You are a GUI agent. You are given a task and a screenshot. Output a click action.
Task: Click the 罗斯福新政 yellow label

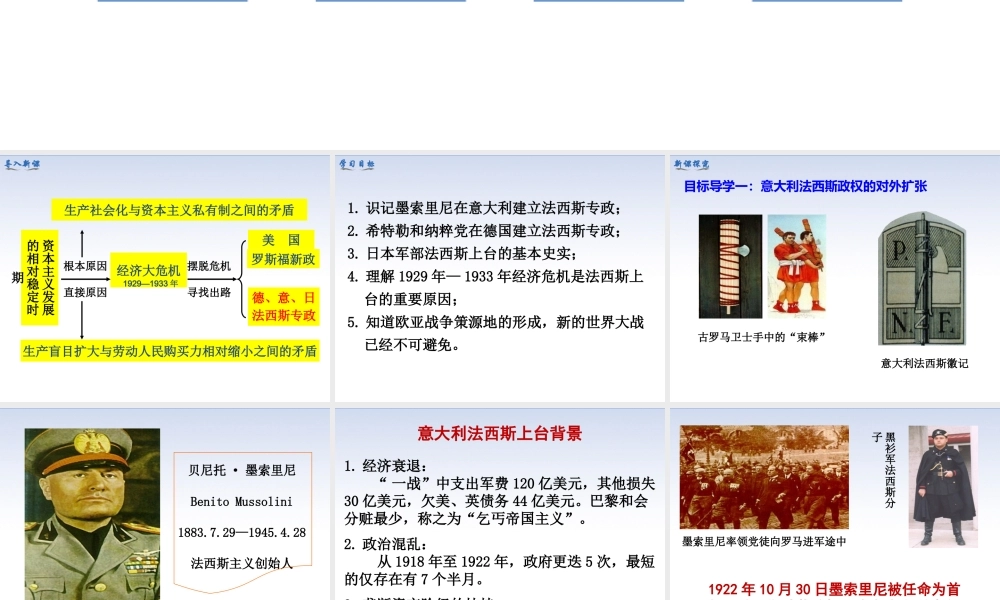click(284, 259)
